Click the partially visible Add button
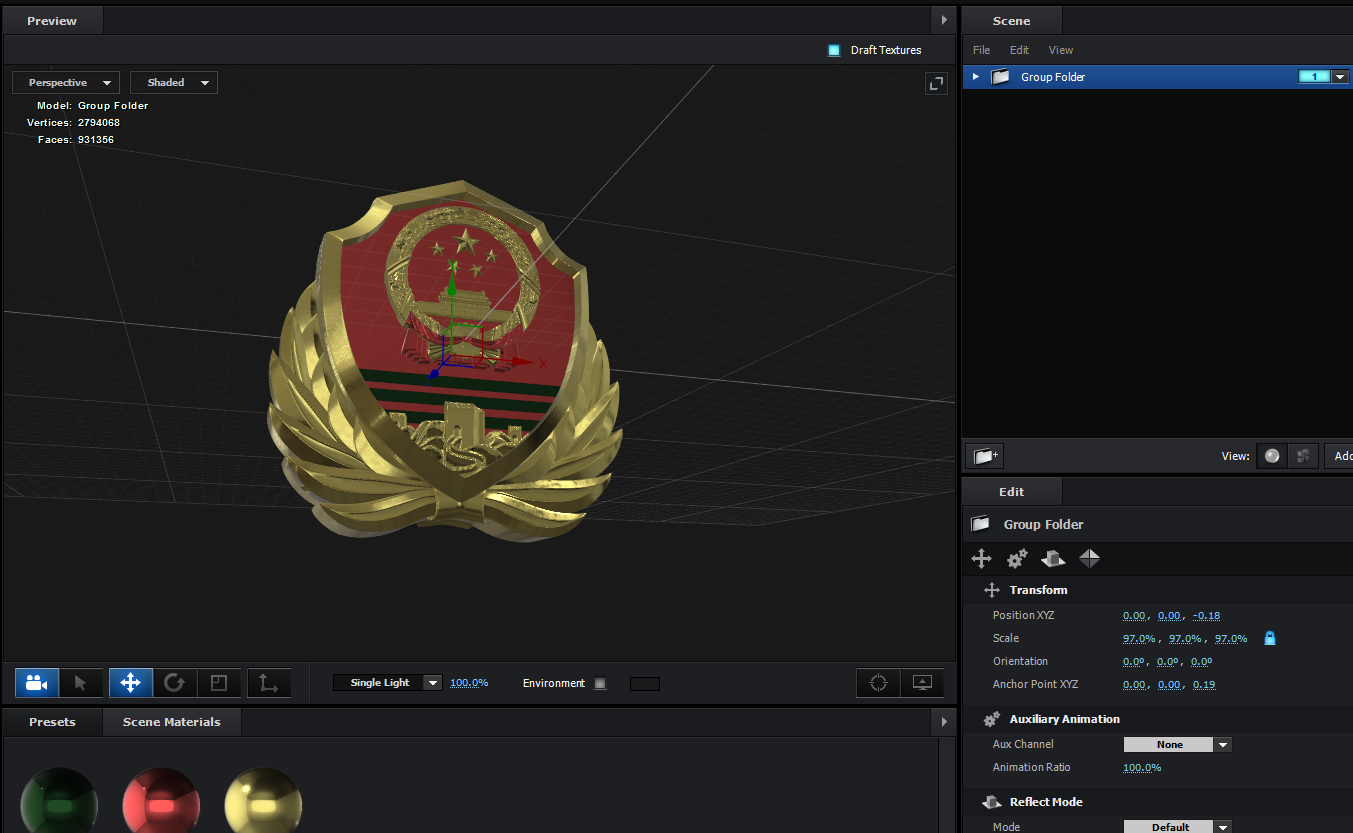The width and height of the screenshot is (1353, 833). 1339,456
